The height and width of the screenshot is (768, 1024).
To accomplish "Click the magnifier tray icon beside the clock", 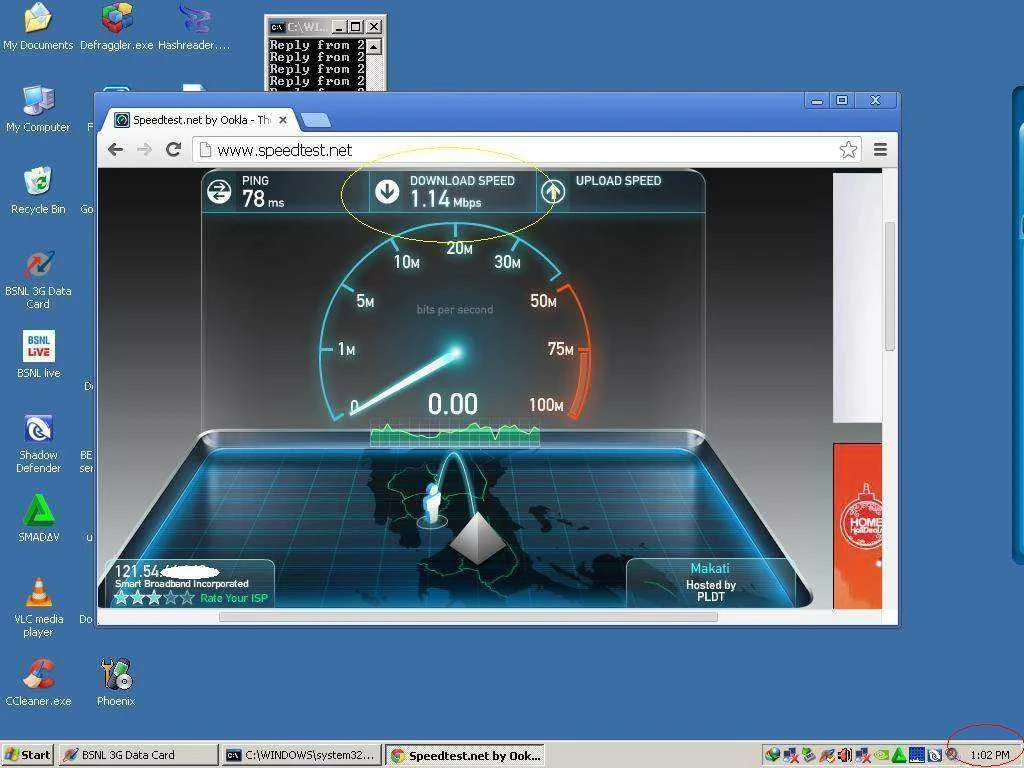I will click(x=952, y=755).
